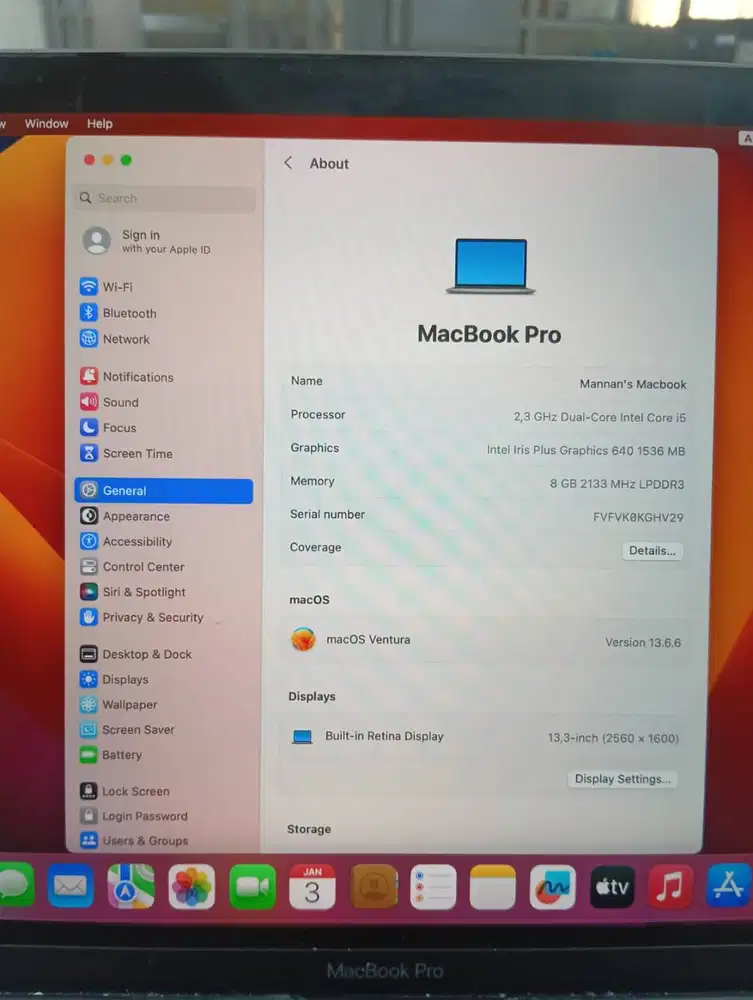Go back from the About page

click(x=288, y=163)
